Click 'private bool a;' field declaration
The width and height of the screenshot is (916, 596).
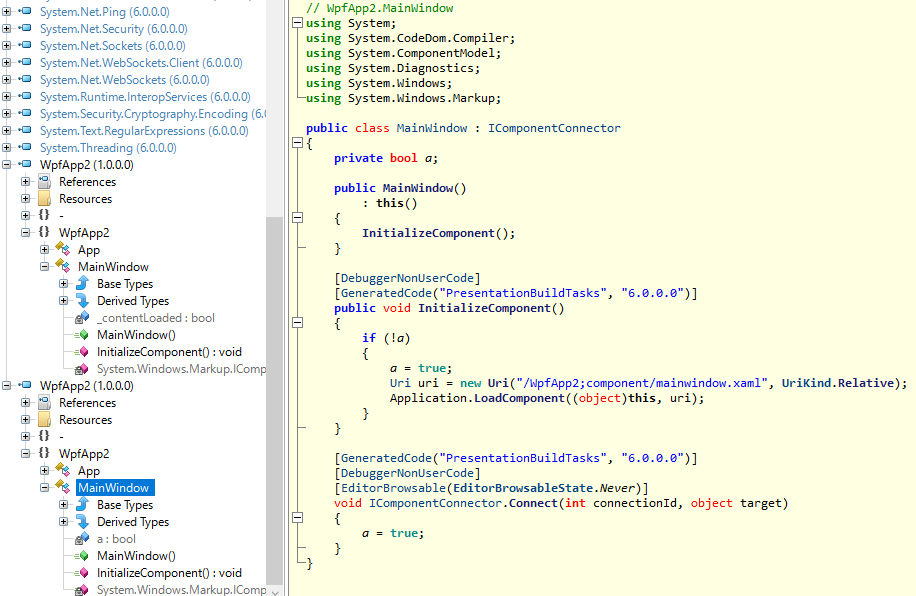[x=386, y=158]
